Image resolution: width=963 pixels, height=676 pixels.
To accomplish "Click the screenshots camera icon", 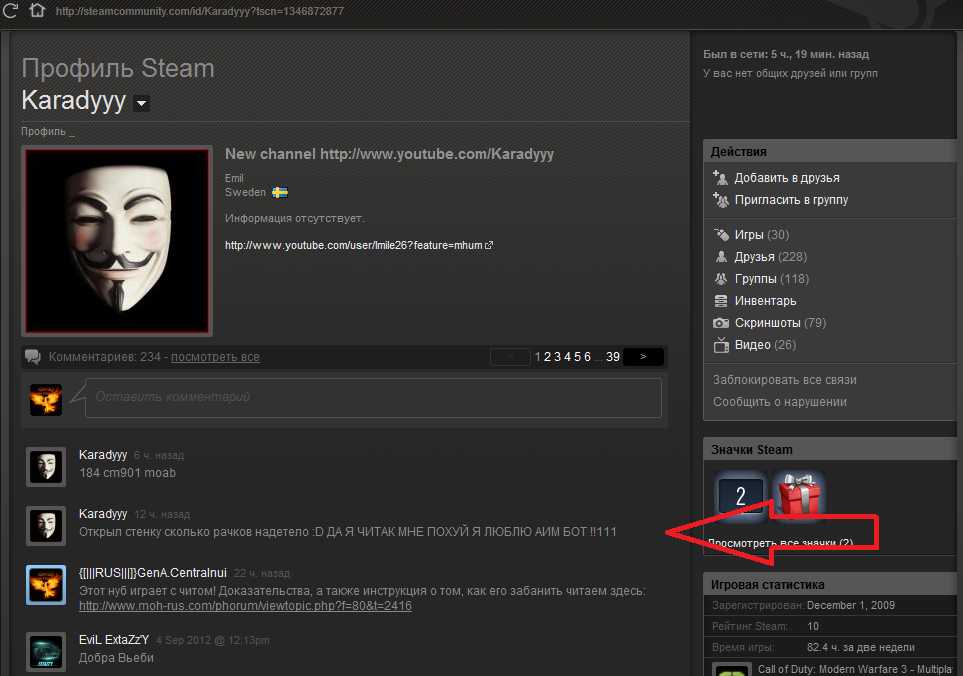I will click(721, 323).
